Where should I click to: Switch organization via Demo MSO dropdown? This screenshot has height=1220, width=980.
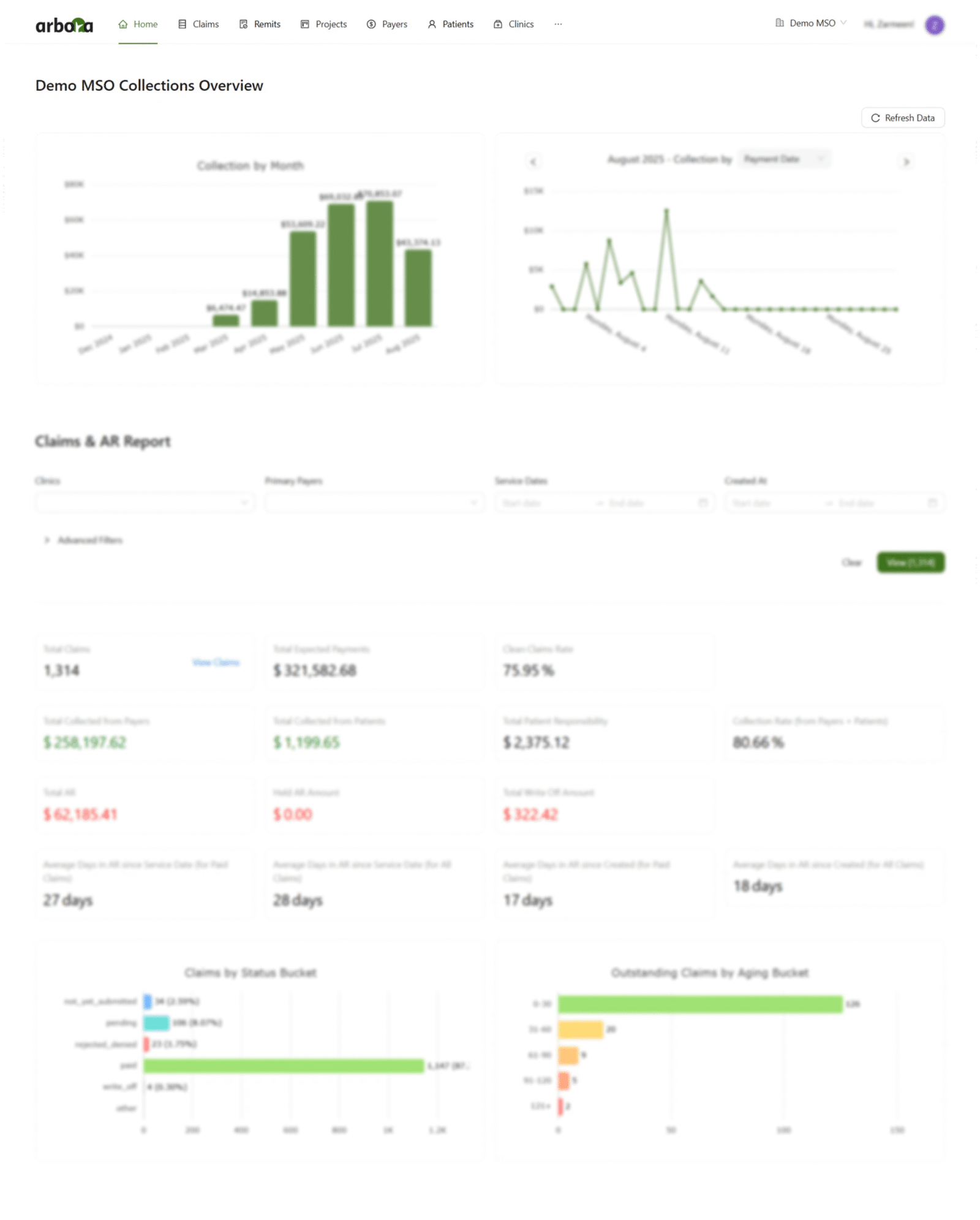[x=812, y=23]
